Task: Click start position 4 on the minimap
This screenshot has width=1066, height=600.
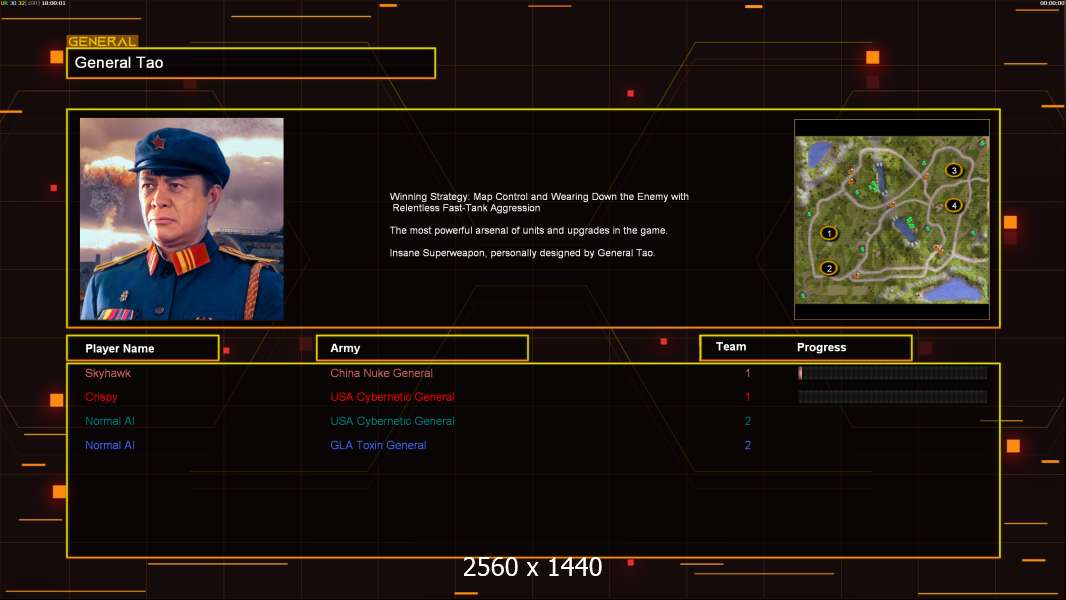Action: tap(954, 205)
